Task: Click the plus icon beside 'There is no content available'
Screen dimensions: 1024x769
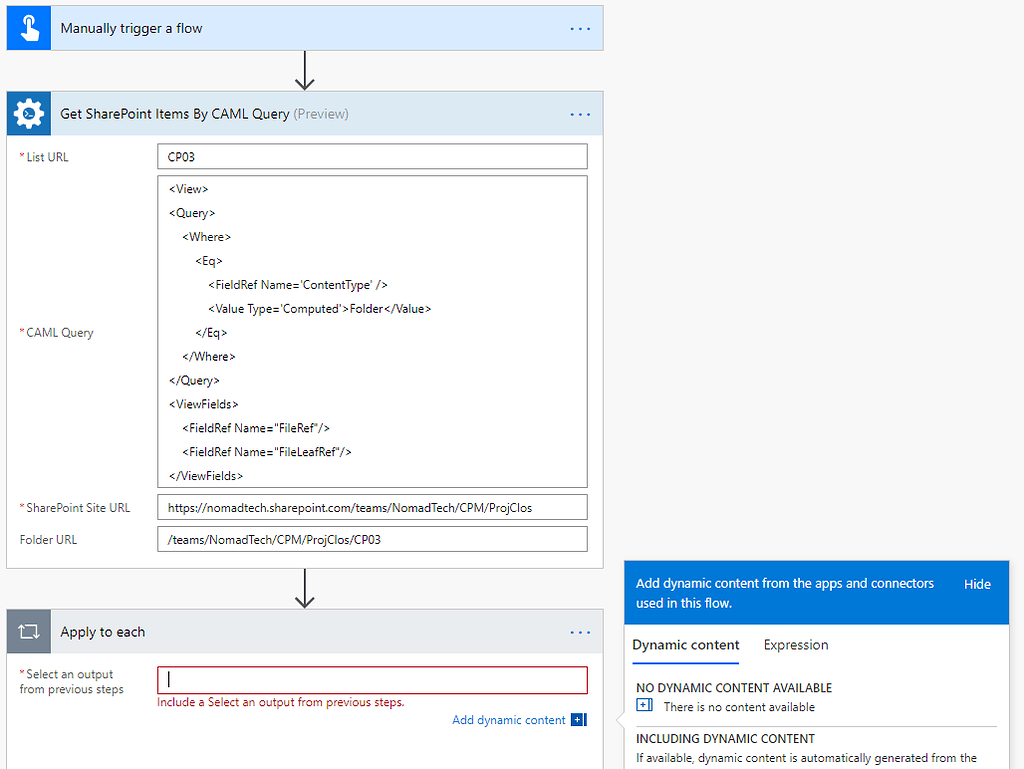Action: [645, 705]
